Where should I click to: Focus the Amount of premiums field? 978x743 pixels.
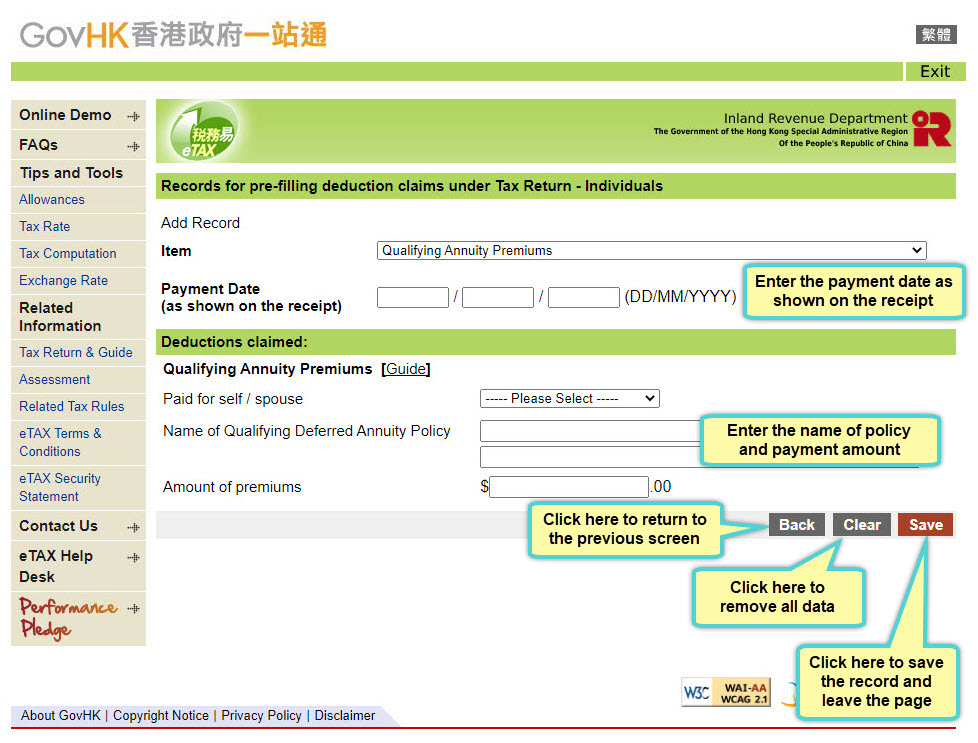569,487
